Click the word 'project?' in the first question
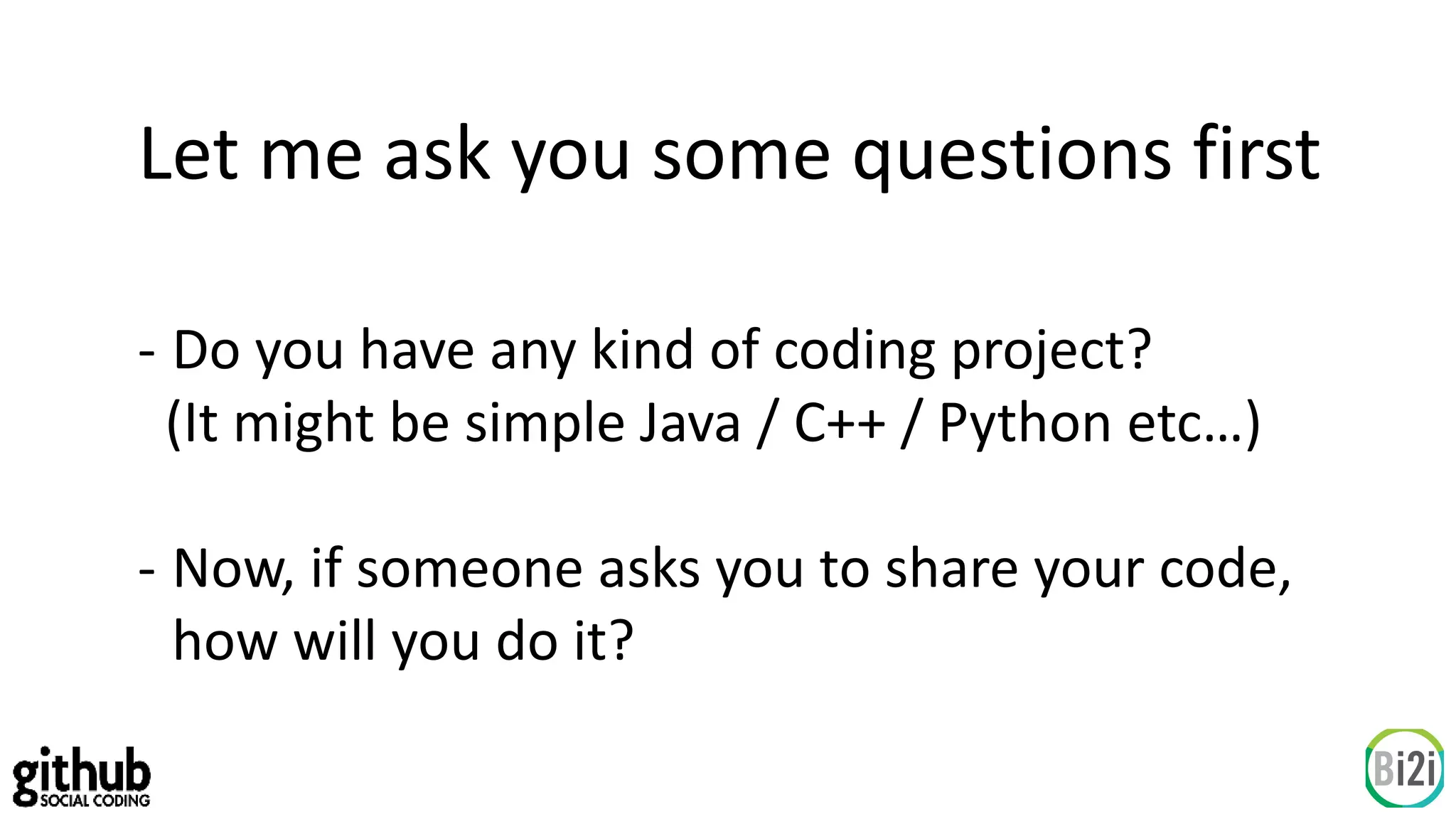Viewport: 1456px width, 819px height. [1051, 353]
